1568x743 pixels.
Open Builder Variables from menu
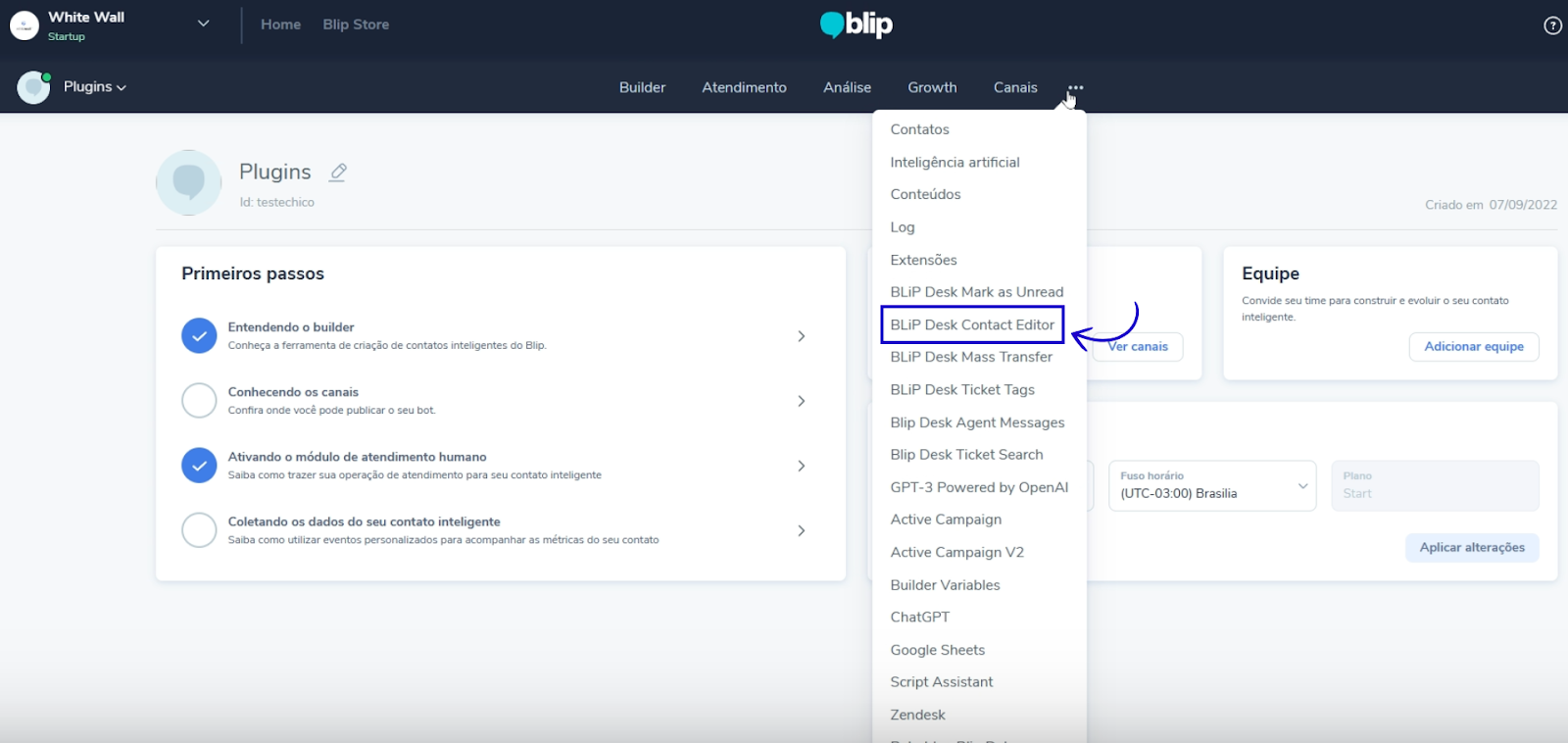(945, 585)
